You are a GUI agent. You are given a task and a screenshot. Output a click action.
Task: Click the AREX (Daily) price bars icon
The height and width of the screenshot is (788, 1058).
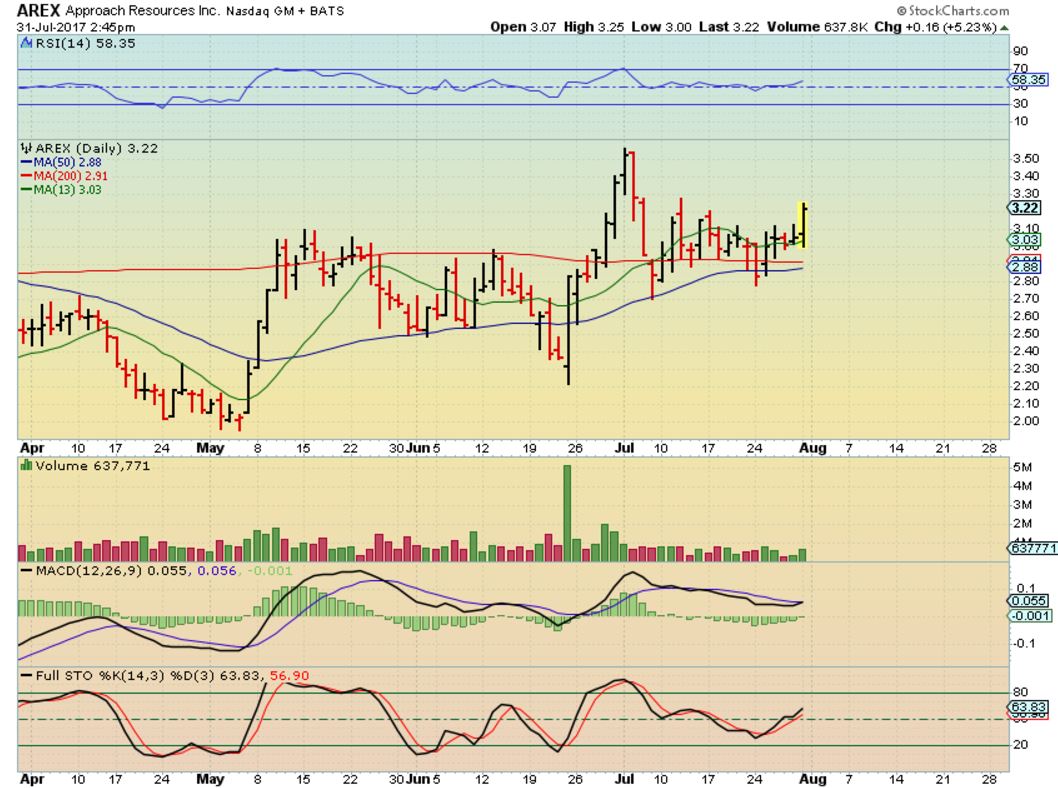click(x=26, y=148)
